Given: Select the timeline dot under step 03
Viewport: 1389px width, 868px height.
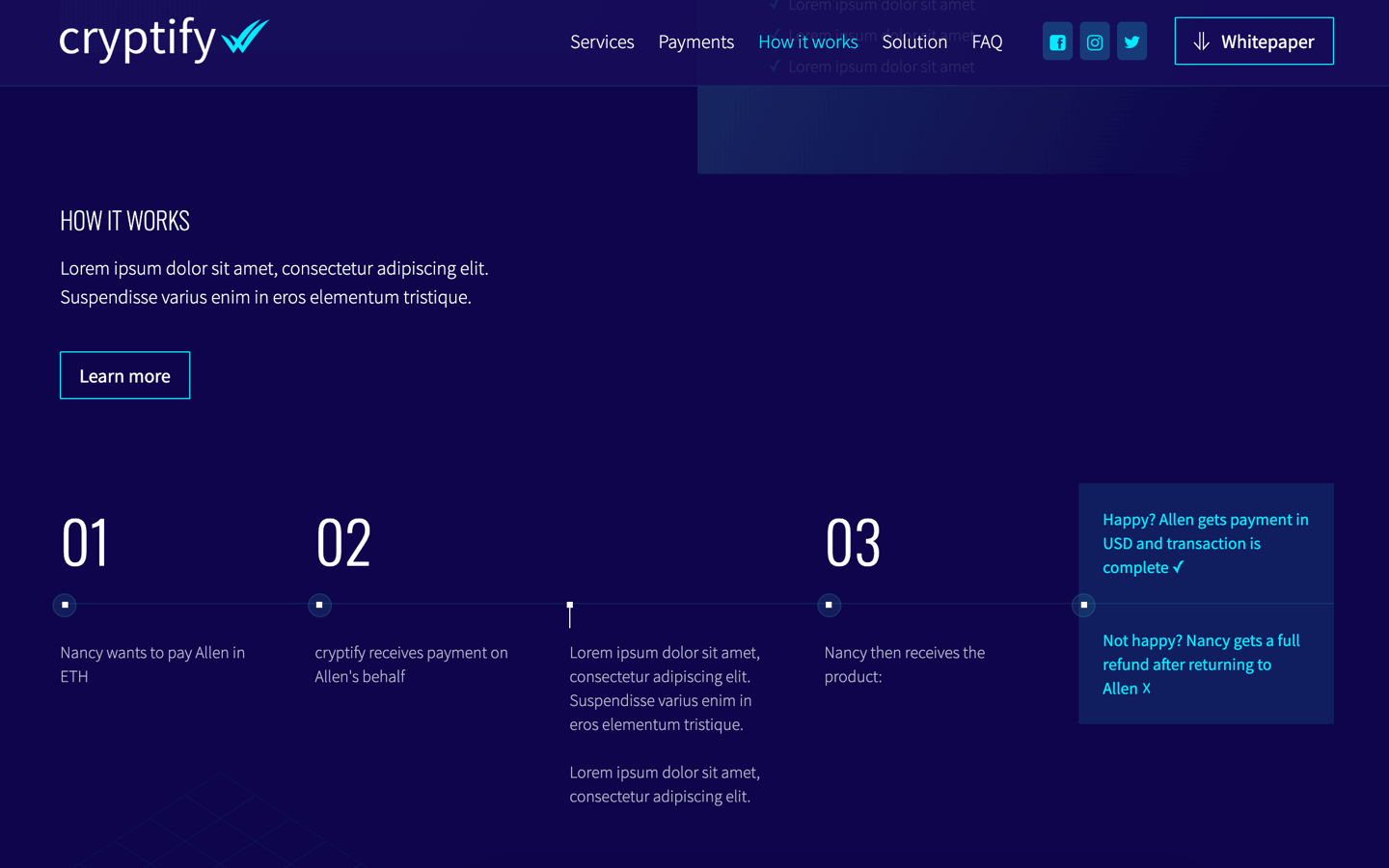Looking at the screenshot, I should pos(829,605).
